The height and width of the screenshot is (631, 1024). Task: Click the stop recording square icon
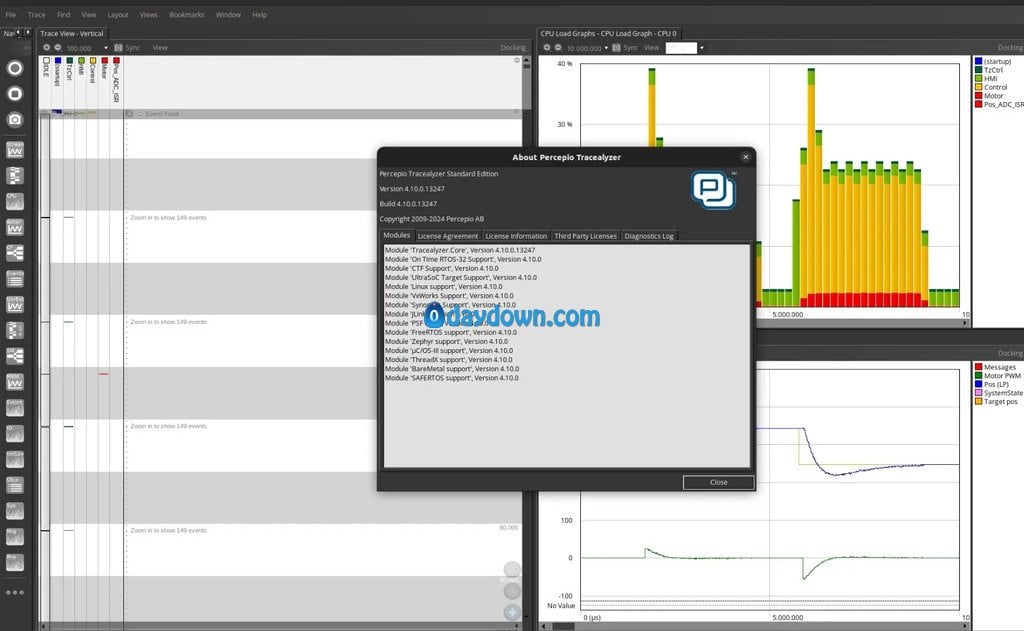pos(14,94)
